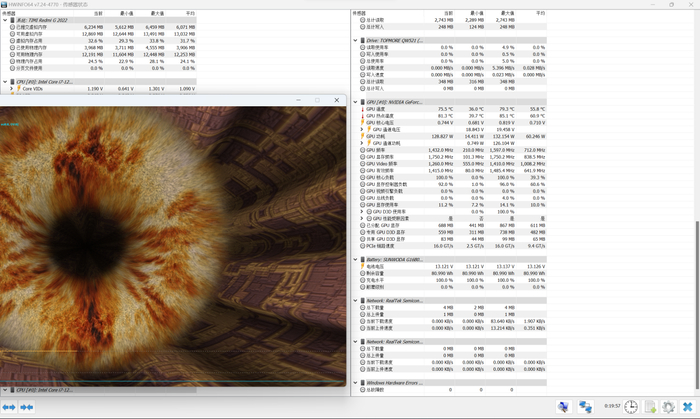Click chip icon of Battery: SUNWODA group
The width and height of the screenshot is (700, 419).
click(x=362, y=259)
